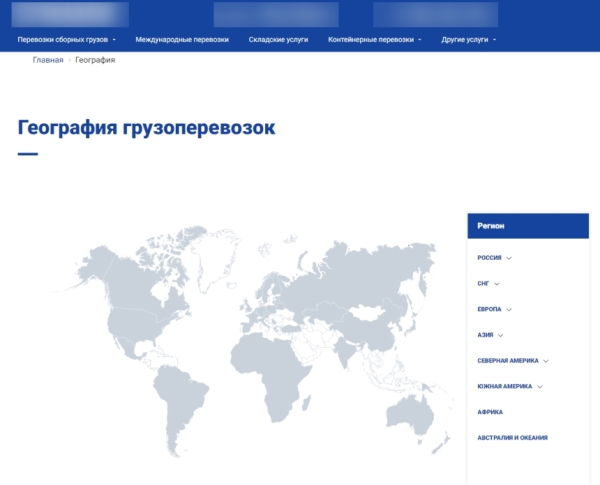The width and height of the screenshot is (600, 485).
Task: Open Контейнерные перевозки menu
Action: (374, 39)
